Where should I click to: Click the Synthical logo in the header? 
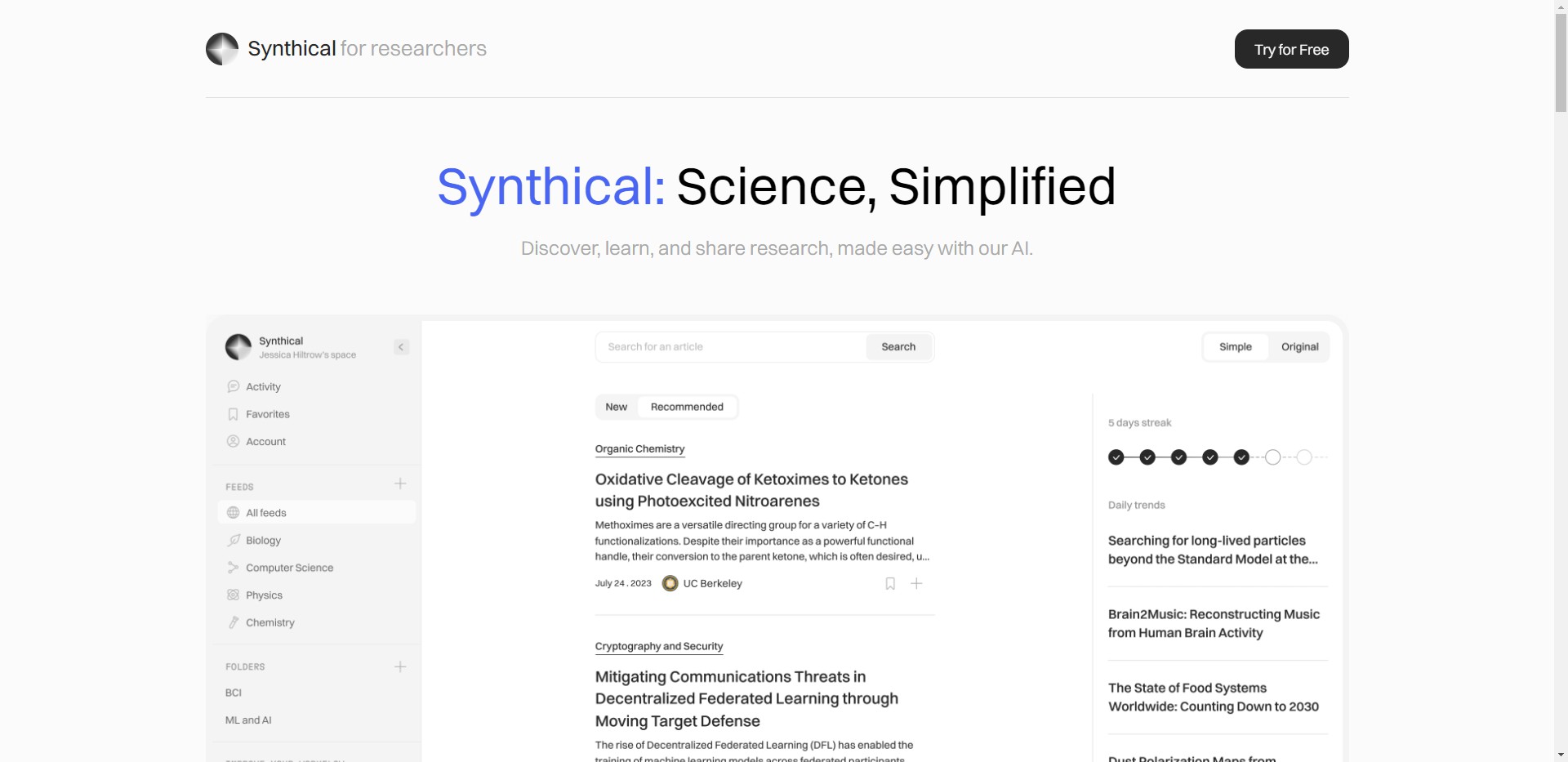221,48
